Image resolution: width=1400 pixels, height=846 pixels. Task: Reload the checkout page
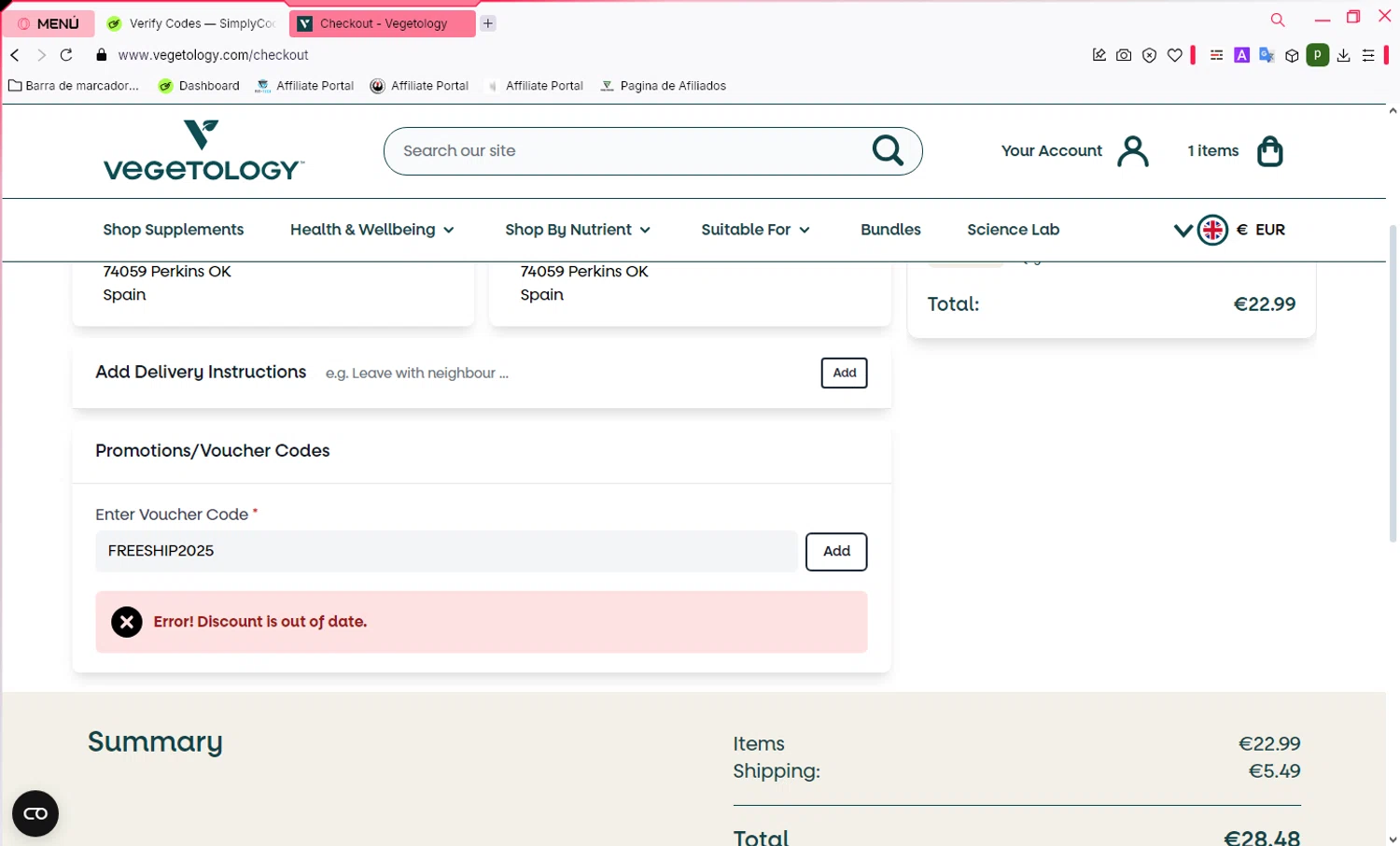[x=66, y=55]
